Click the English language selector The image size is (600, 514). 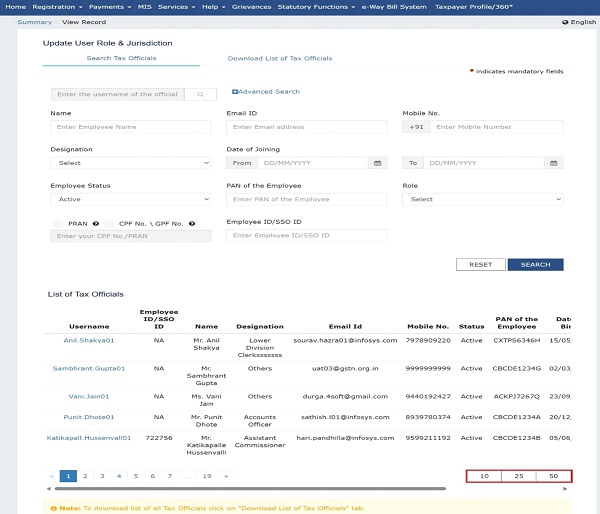pyautogui.click(x=579, y=22)
